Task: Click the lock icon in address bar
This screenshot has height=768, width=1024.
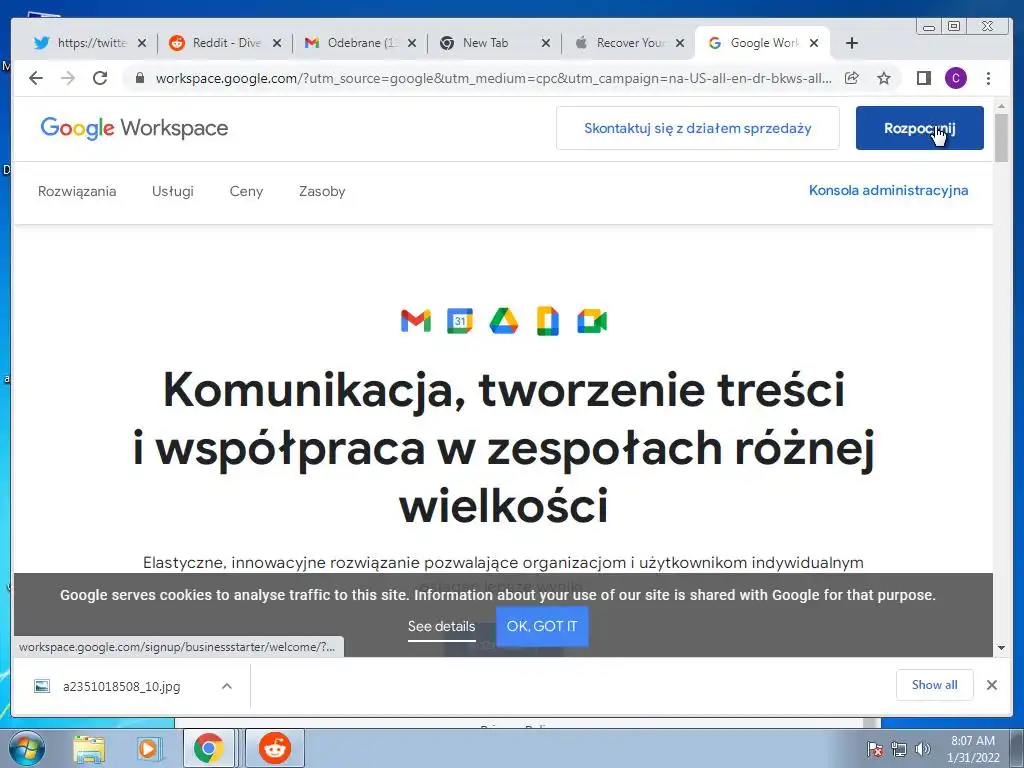Action: (139, 78)
